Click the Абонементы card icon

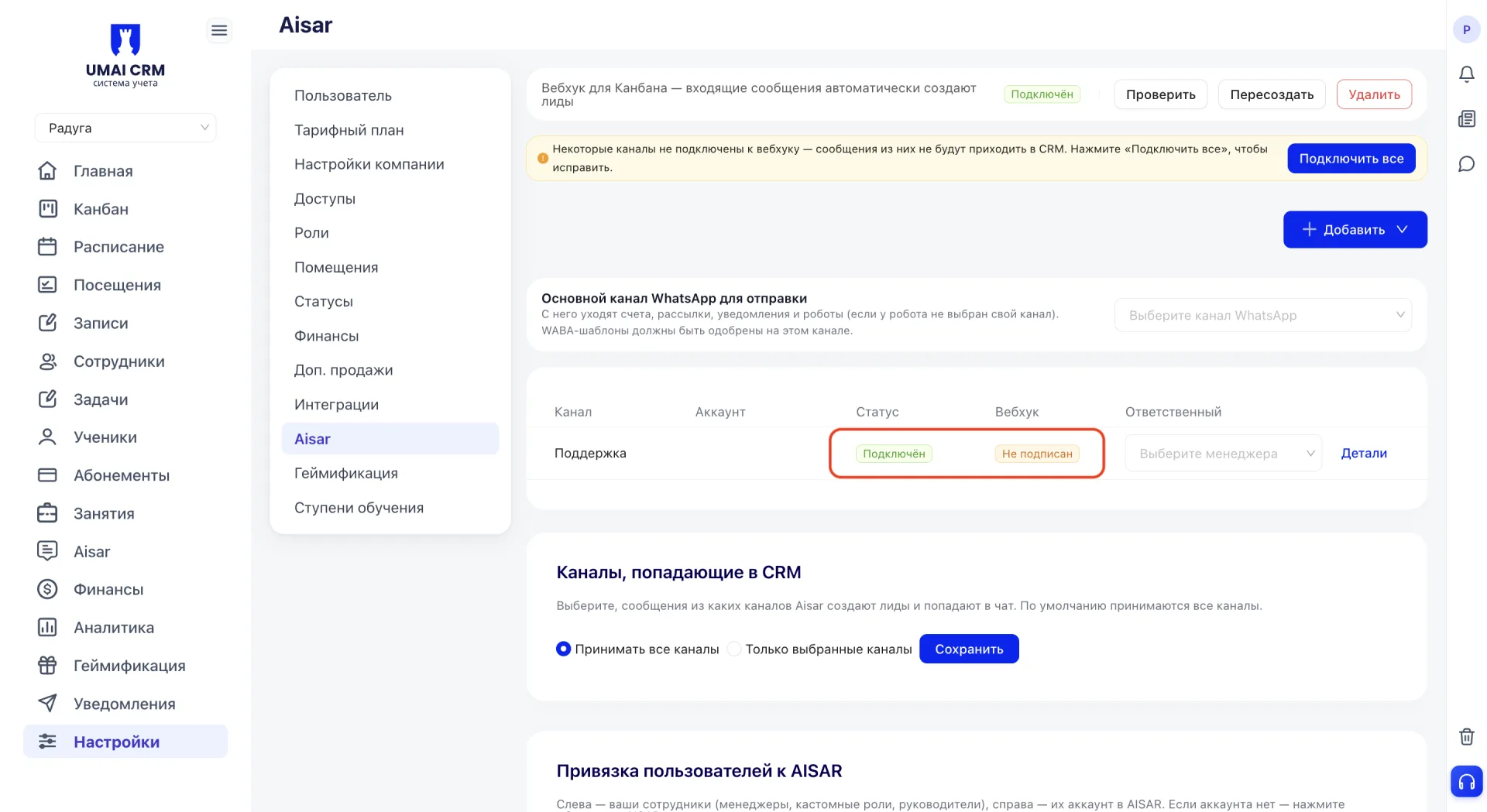click(47, 475)
